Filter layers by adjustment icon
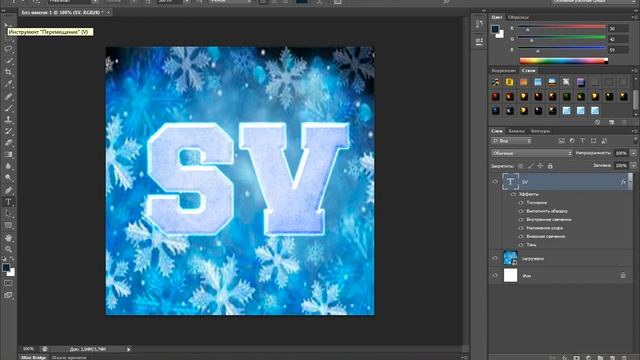This screenshot has width=640, height=360. [x=572, y=141]
